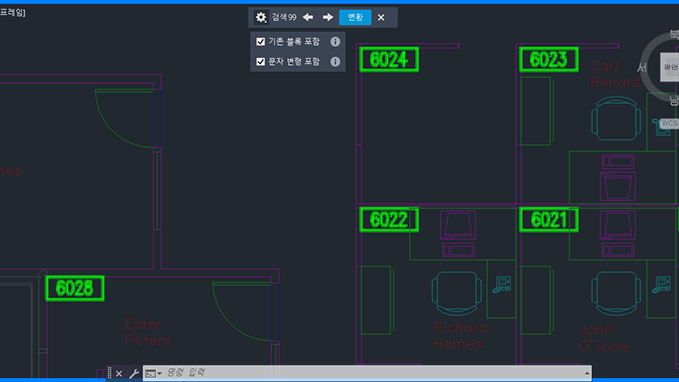Click the Richard Hames name text
The image size is (679, 382).
tap(460, 336)
